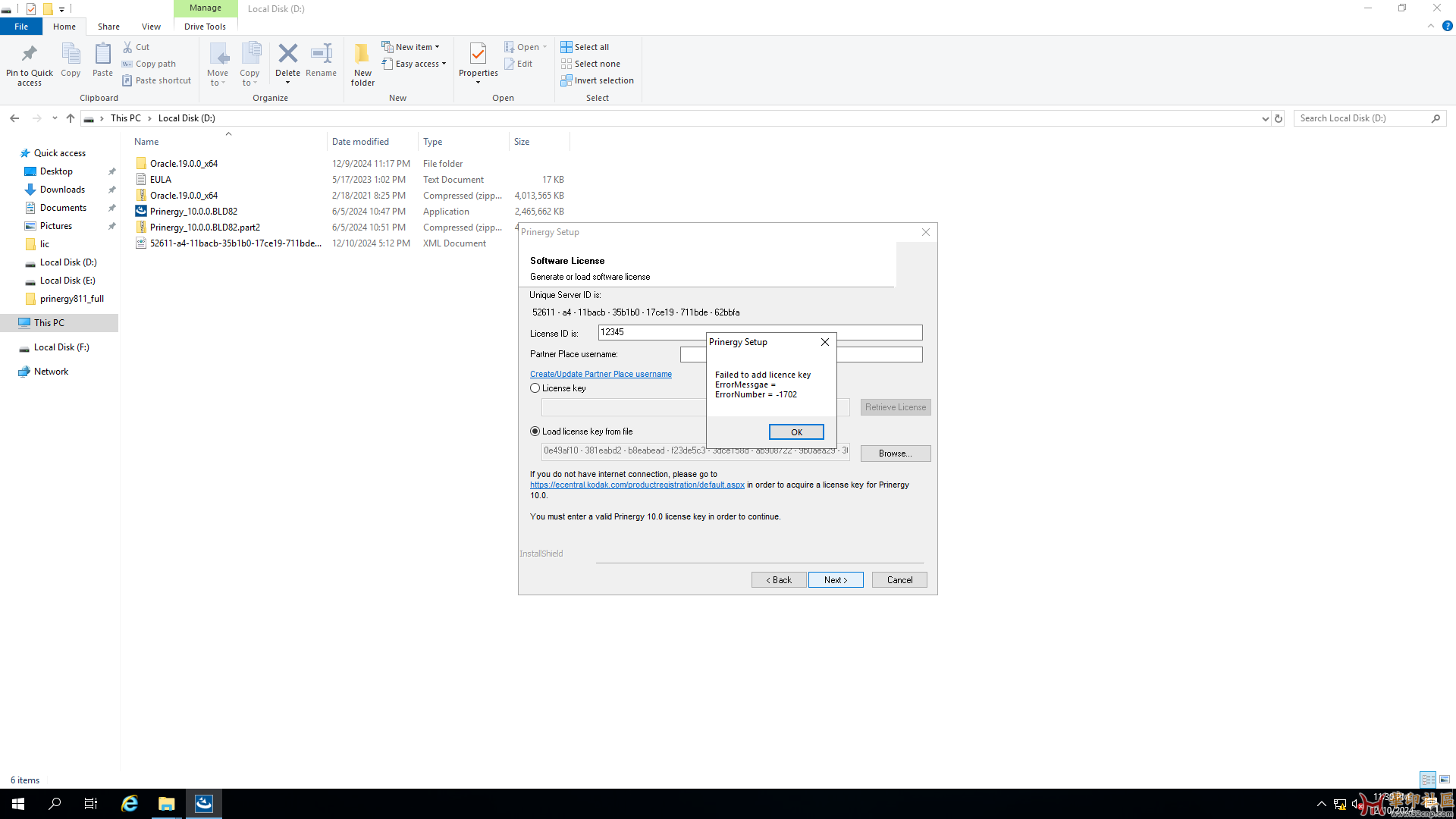This screenshot has width=1456, height=819.
Task: Click the Rename ribbon icon
Action: (322, 53)
